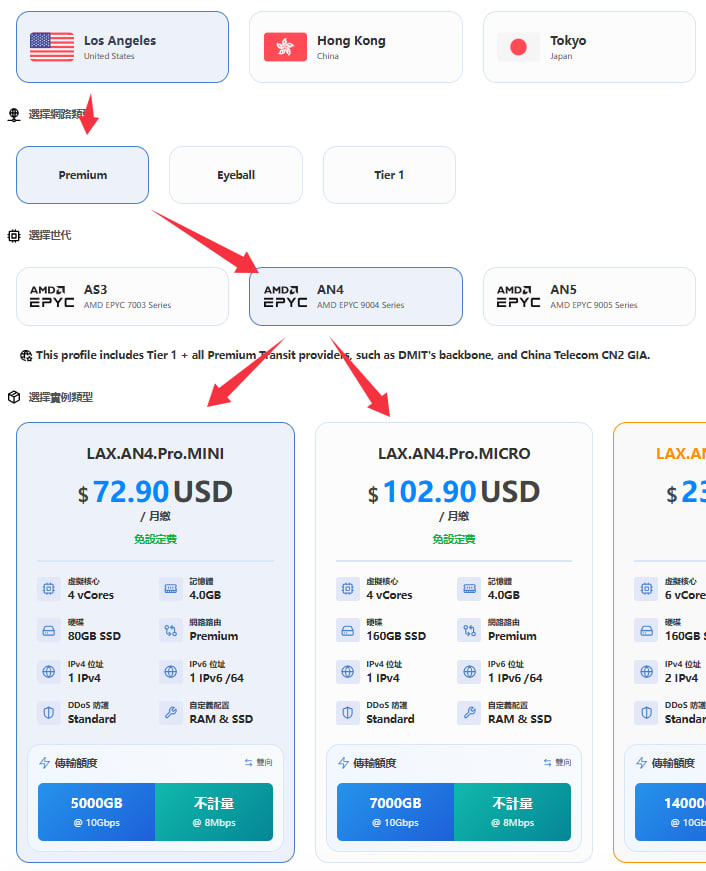Choose the Eyeball network type
706x871 pixels.
pyautogui.click(x=236, y=175)
